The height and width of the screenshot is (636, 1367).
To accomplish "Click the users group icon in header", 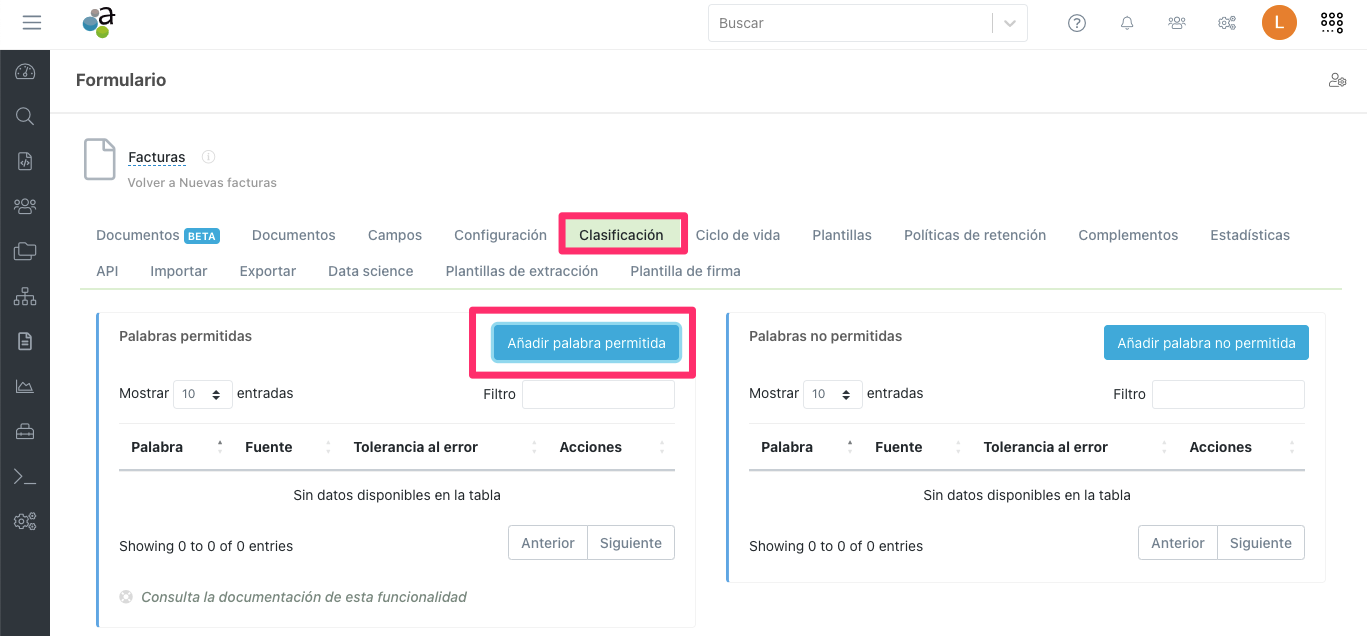I will click(x=1177, y=23).
